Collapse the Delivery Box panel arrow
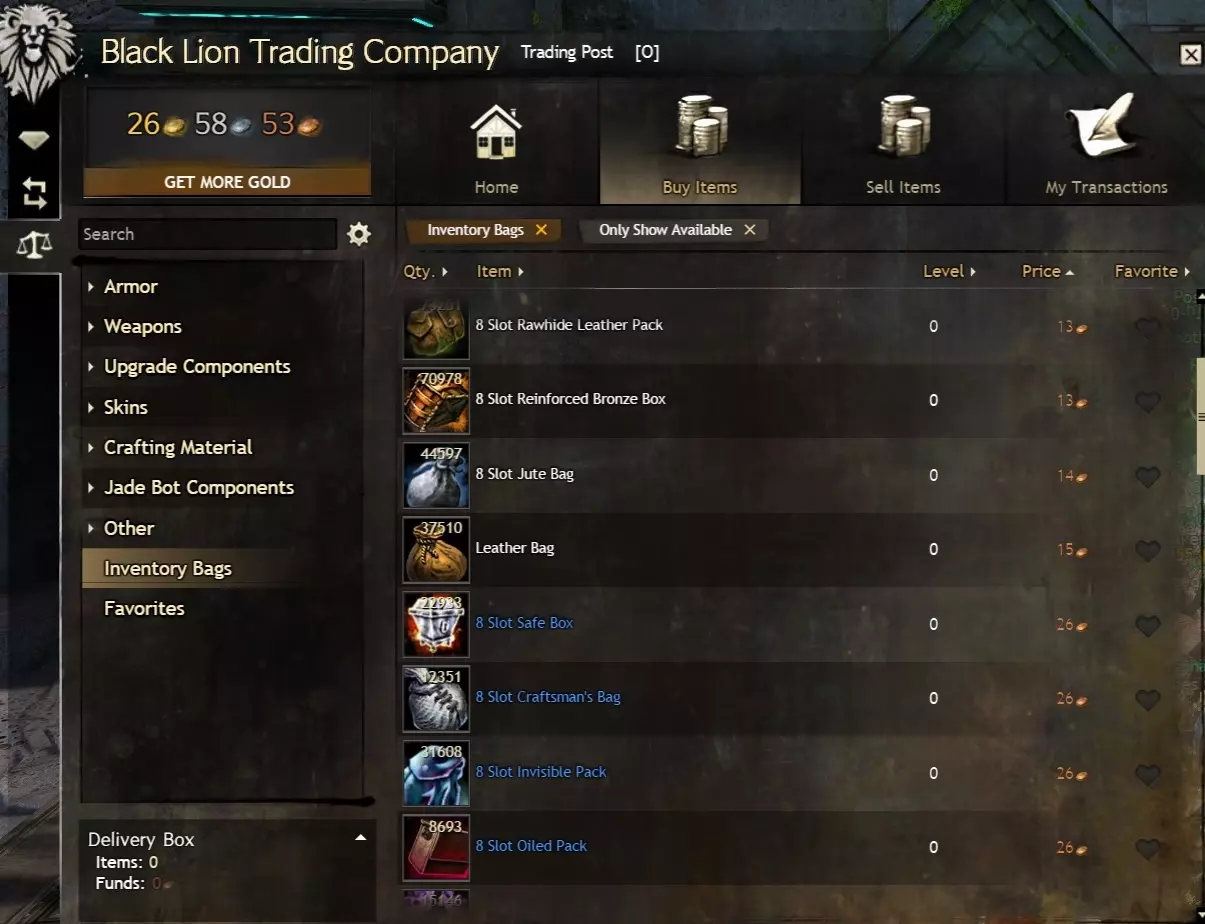The image size is (1205, 924). (361, 838)
